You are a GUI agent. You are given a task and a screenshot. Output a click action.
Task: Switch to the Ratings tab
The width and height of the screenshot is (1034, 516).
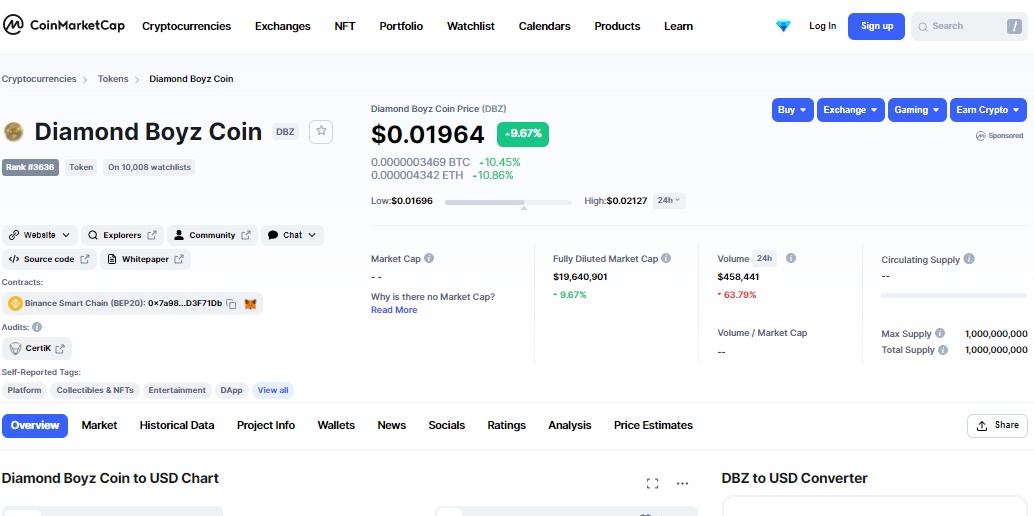click(506, 426)
